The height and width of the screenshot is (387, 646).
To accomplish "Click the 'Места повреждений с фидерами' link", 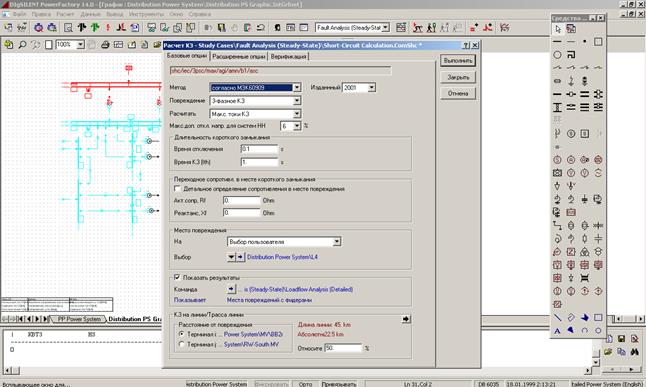I will [269, 300].
